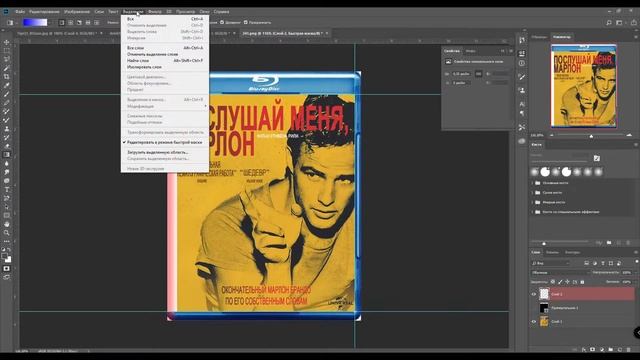Show the Прямоугольник 1 layer visibility box

[533, 308]
